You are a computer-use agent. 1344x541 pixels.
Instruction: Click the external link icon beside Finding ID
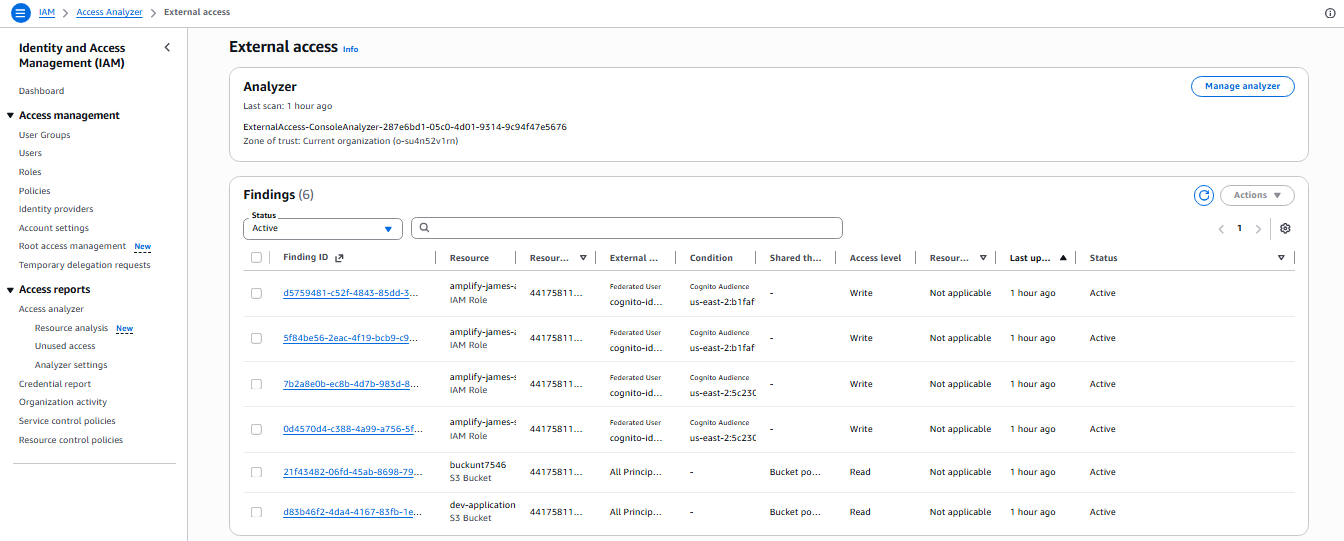[339, 258]
